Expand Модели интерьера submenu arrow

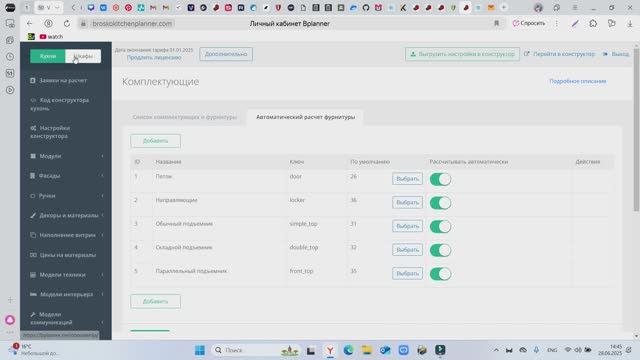(x=102, y=294)
